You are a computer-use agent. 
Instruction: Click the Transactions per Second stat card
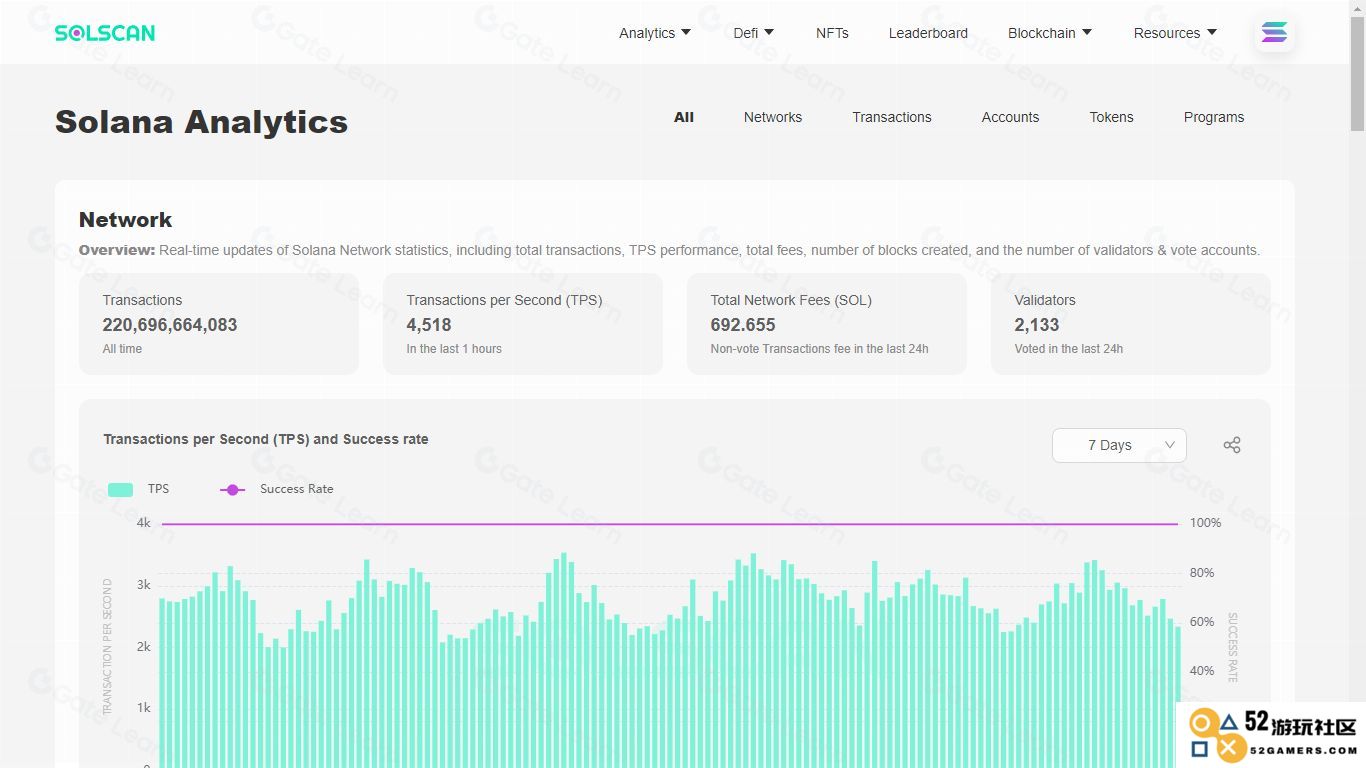(x=523, y=324)
